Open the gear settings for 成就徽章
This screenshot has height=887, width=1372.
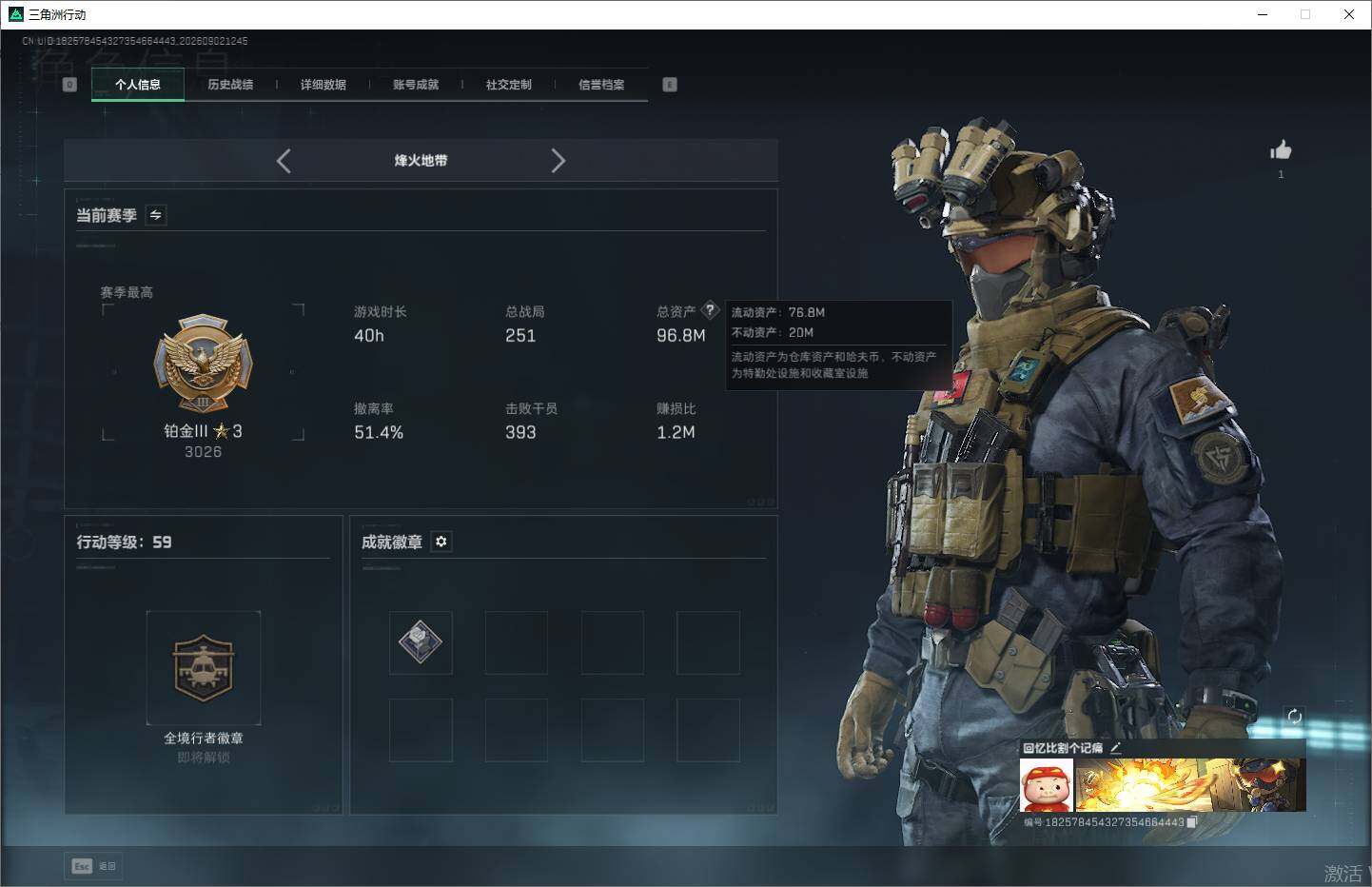click(441, 542)
